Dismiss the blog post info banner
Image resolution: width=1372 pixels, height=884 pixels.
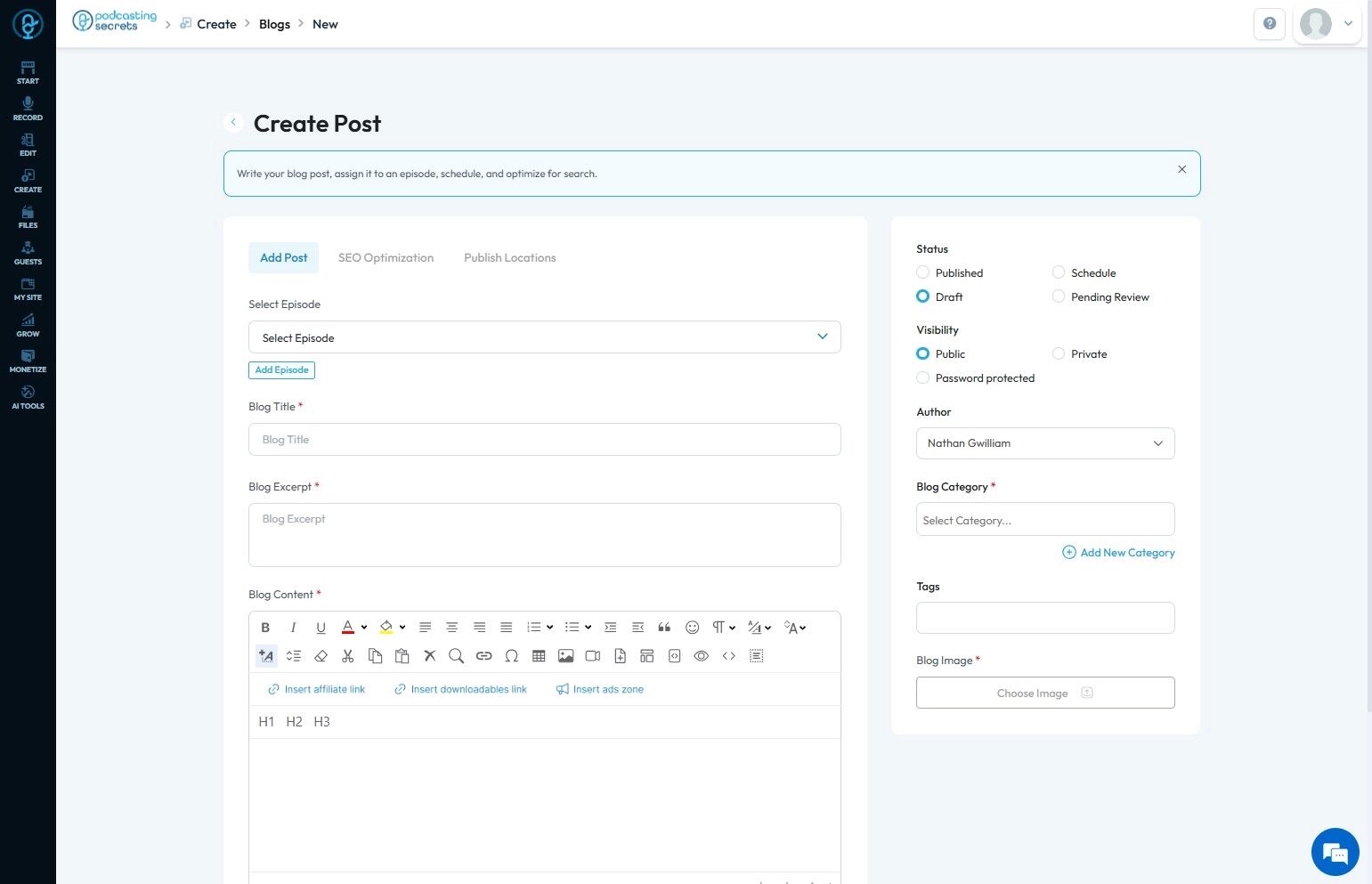tap(1181, 169)
